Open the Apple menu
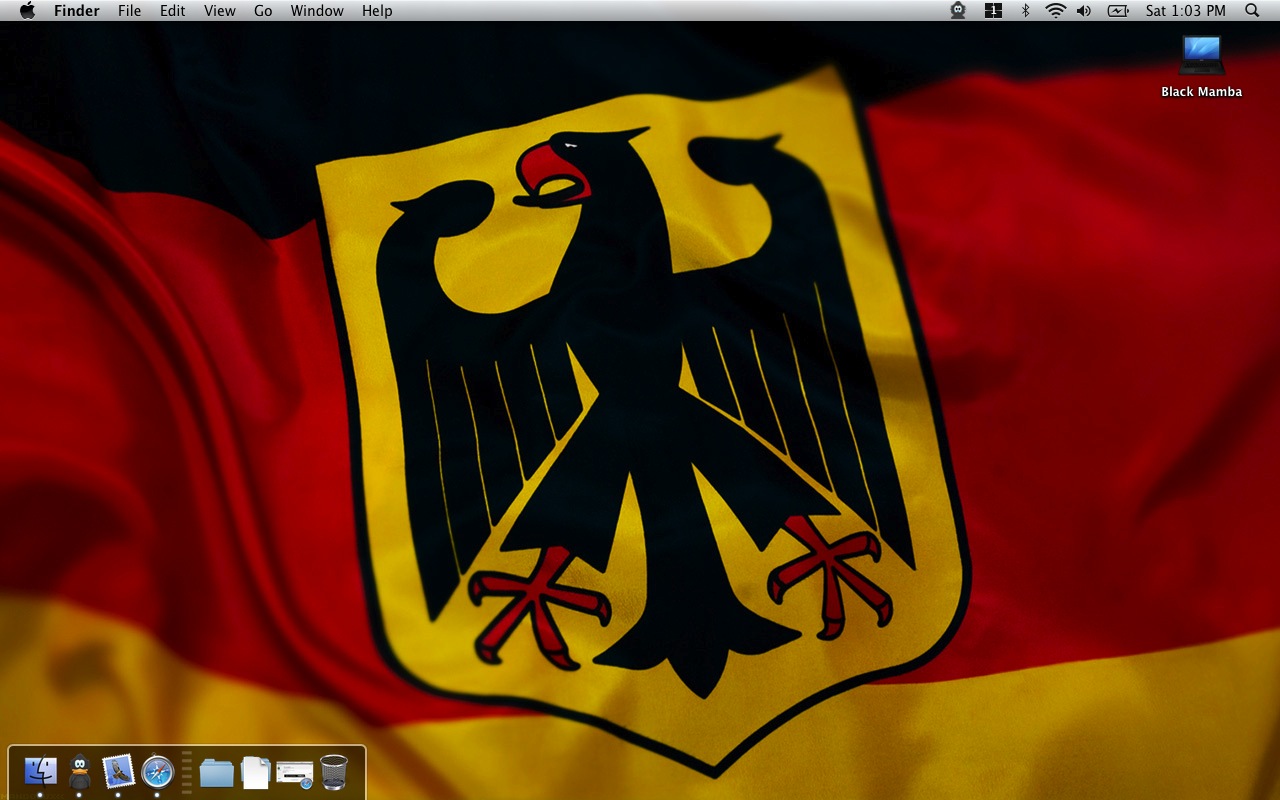 click(27, 11)
